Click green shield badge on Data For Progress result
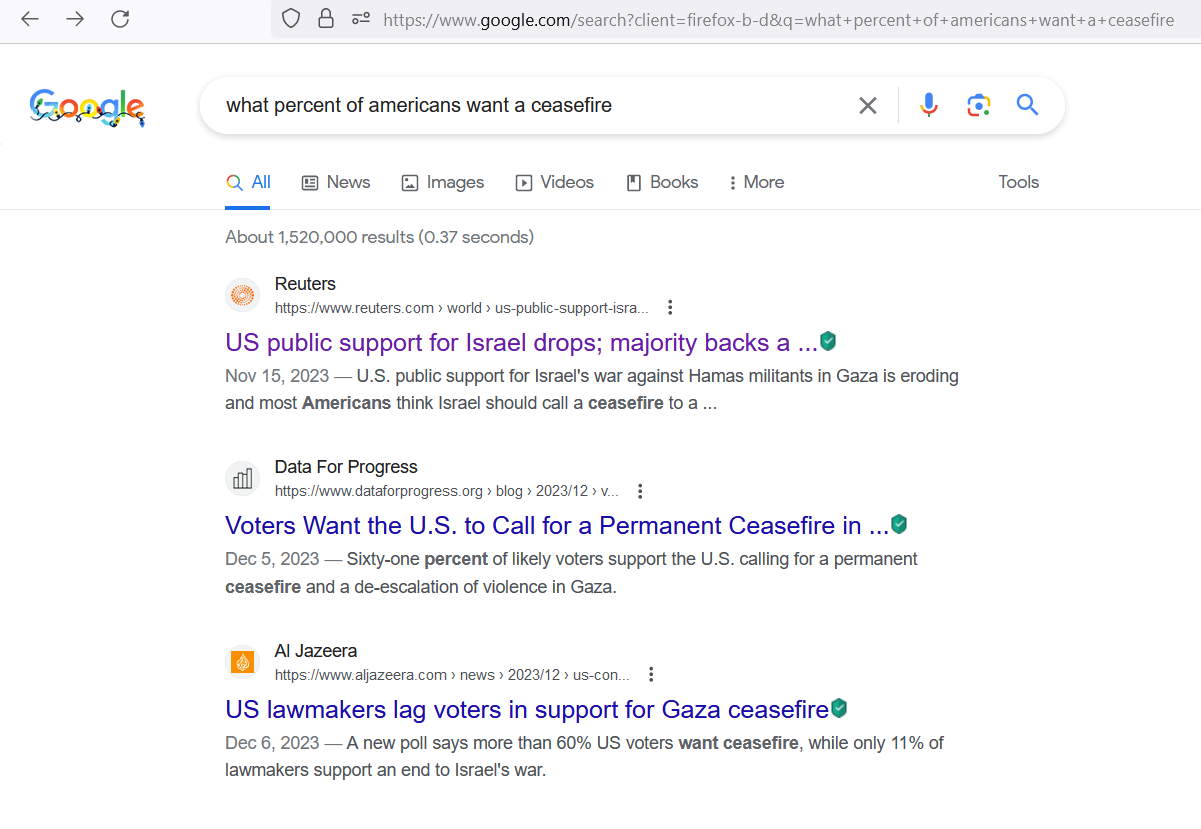 (899, 525)
